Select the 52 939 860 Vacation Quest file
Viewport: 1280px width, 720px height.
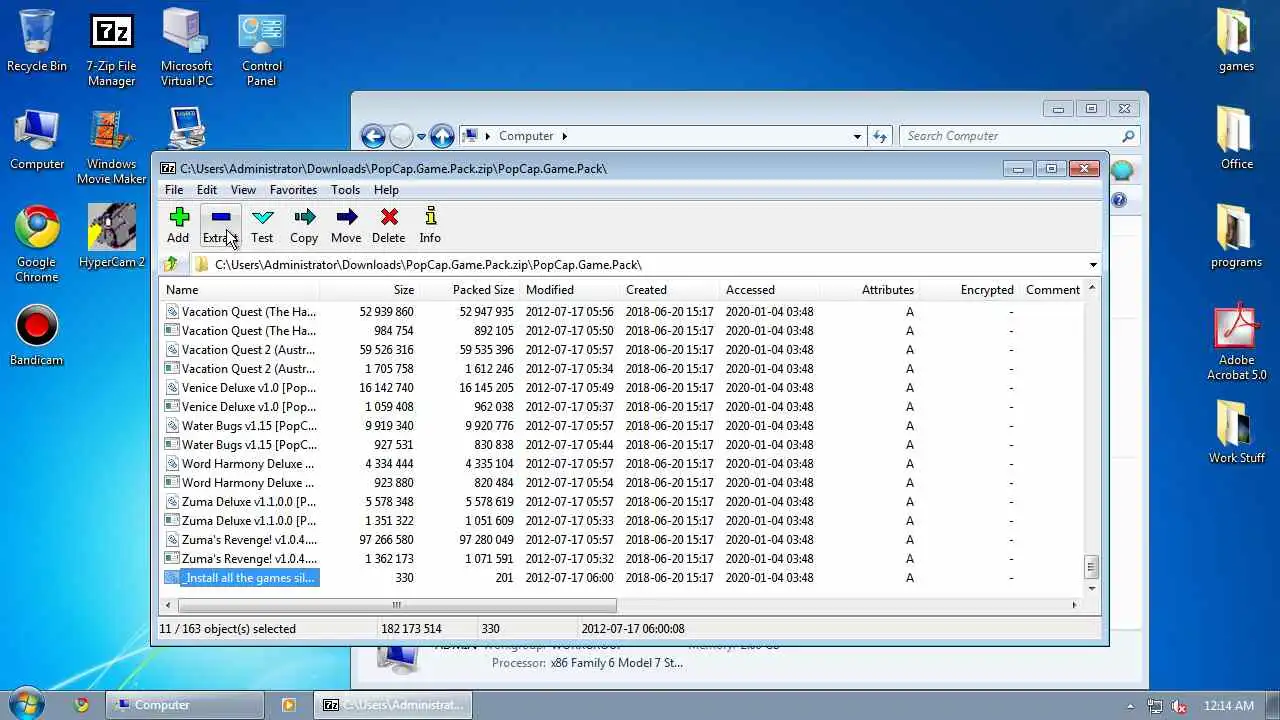point(241,312)
